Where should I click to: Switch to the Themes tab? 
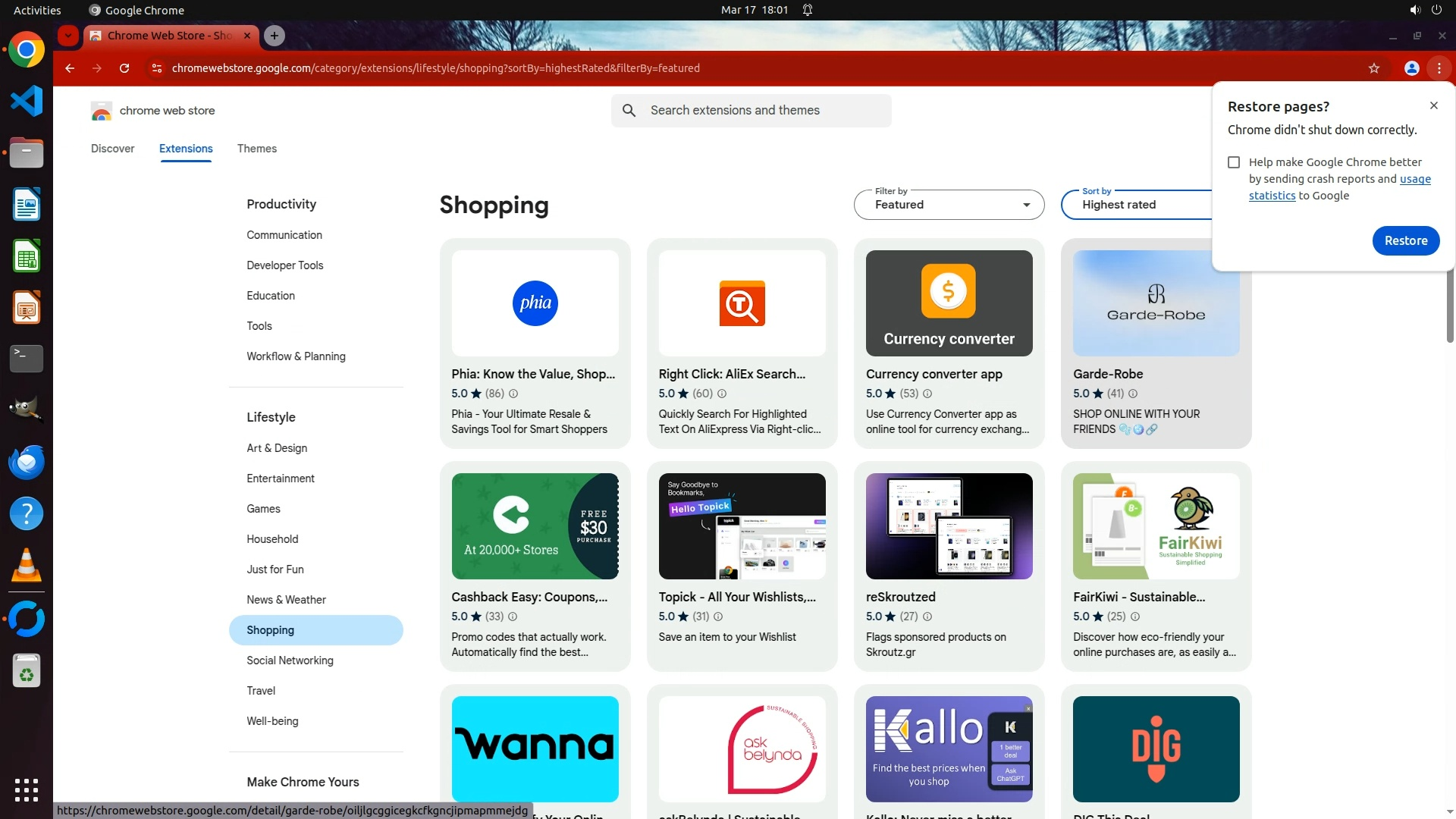(256, 149)
